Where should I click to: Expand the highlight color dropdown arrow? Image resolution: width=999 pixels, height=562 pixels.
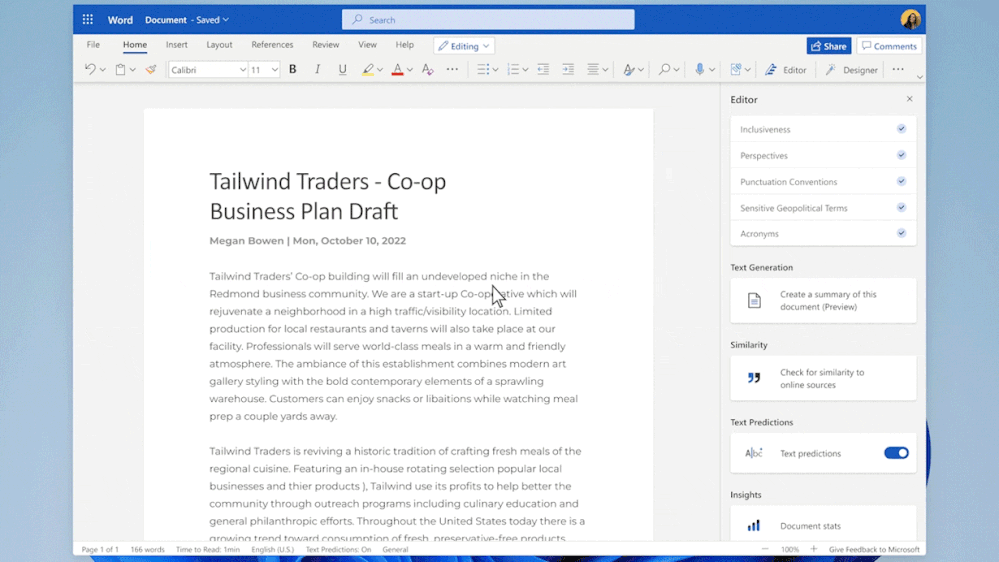(380, 70)
